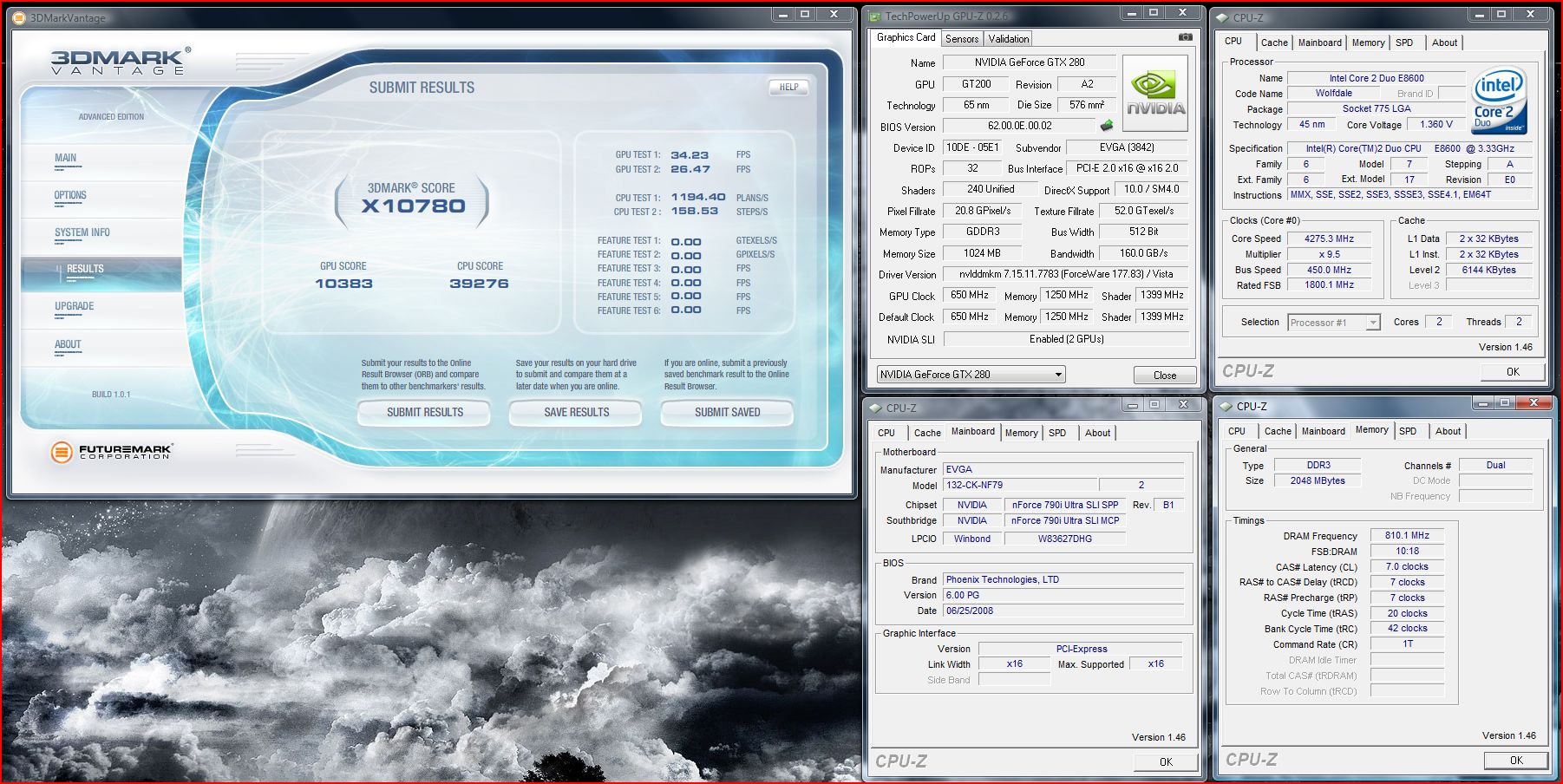Image resolution: width=1563 pixels, height=784 pixels.
Task: Click SAVE RESULTS button
Action: point(577,413)
